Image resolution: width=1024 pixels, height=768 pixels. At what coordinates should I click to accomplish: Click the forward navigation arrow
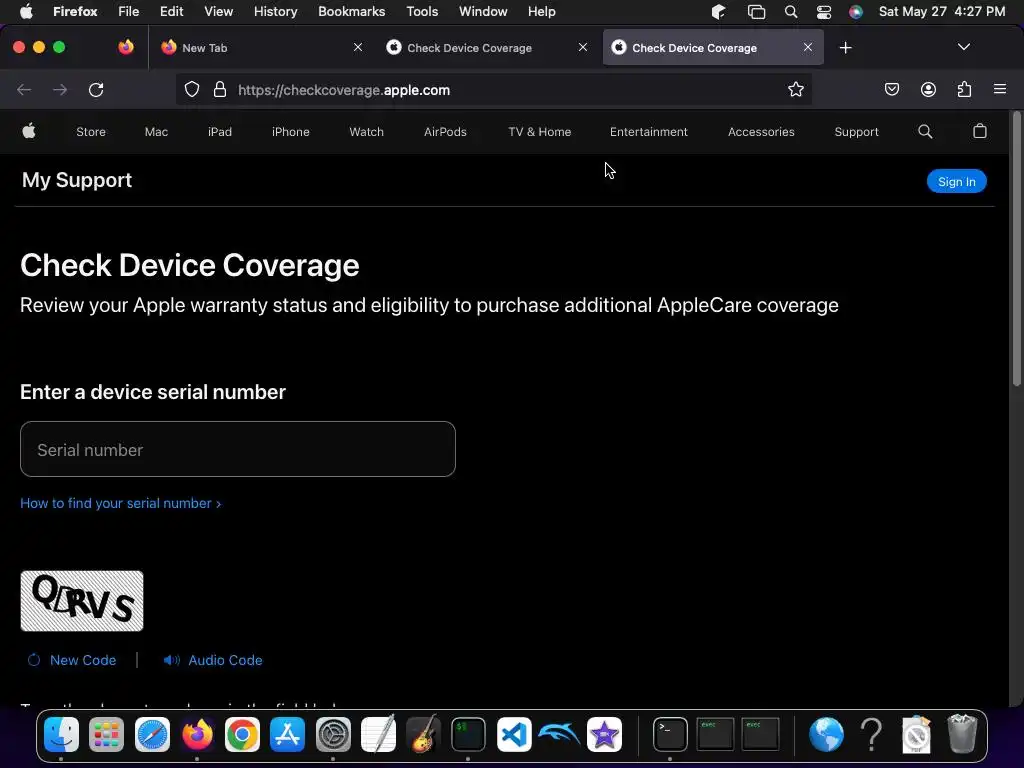coord(60,89)
